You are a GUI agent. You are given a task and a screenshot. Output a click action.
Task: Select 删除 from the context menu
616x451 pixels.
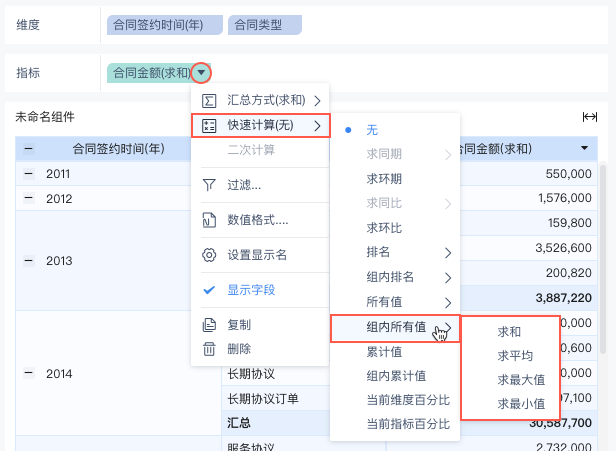tap(260, 349)
